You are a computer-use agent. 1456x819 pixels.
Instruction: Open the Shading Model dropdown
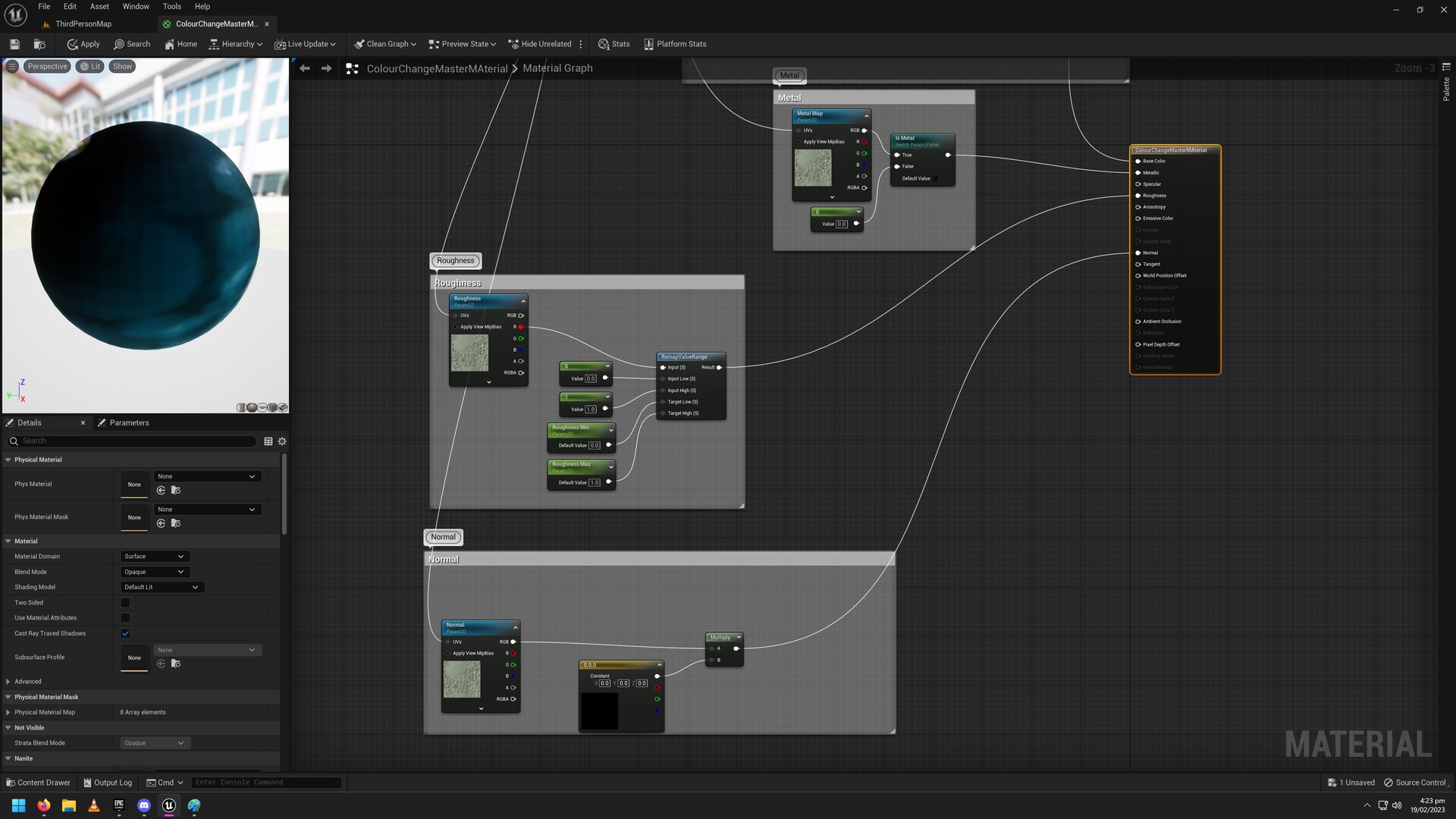click(x=162, y=587)
